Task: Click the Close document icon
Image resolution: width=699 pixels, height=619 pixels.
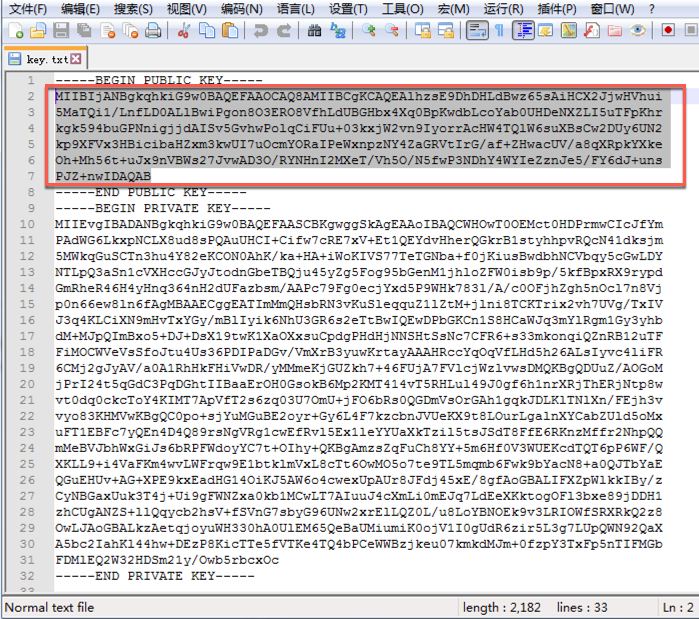Action: pos(107,30)
